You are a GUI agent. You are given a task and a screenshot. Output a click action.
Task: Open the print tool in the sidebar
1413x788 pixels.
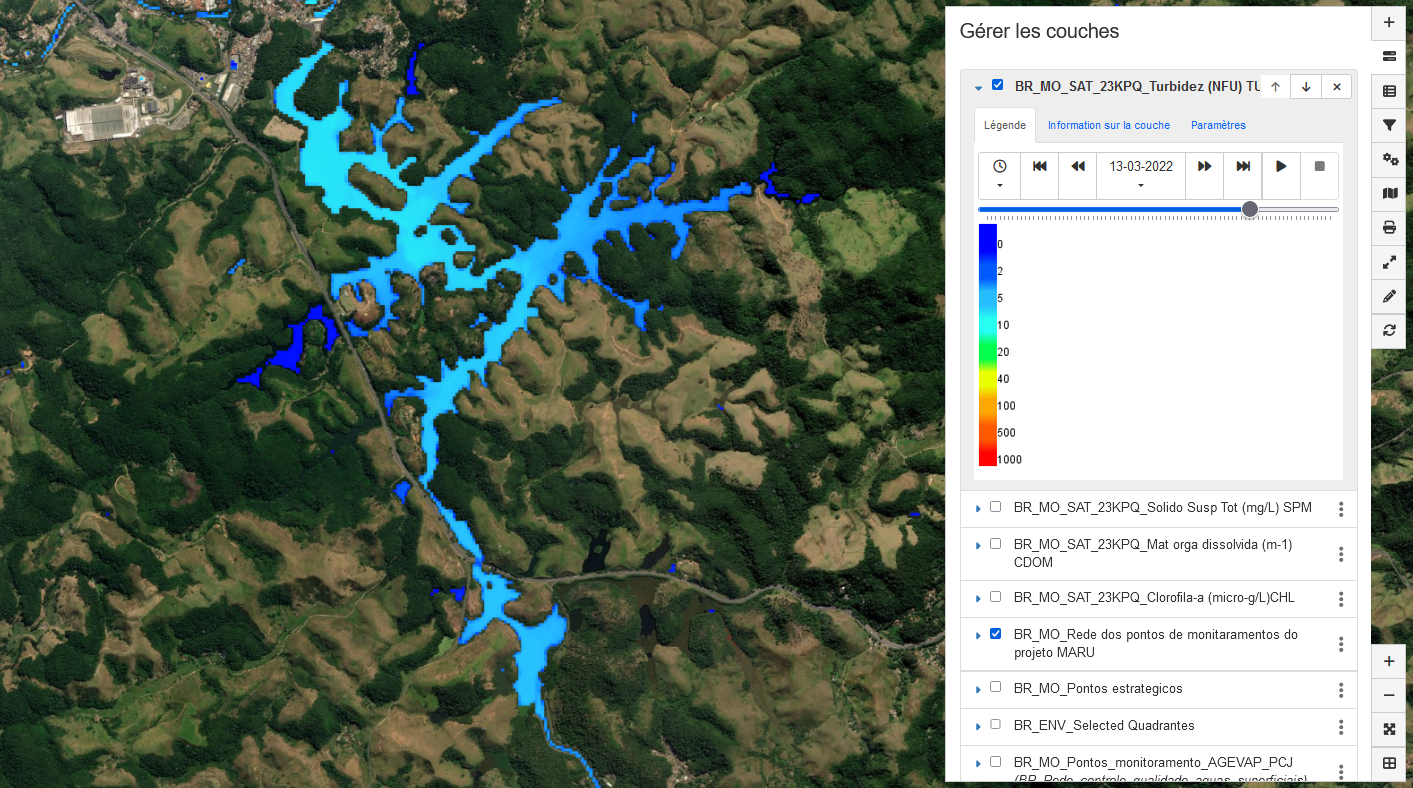(1389, 227)
